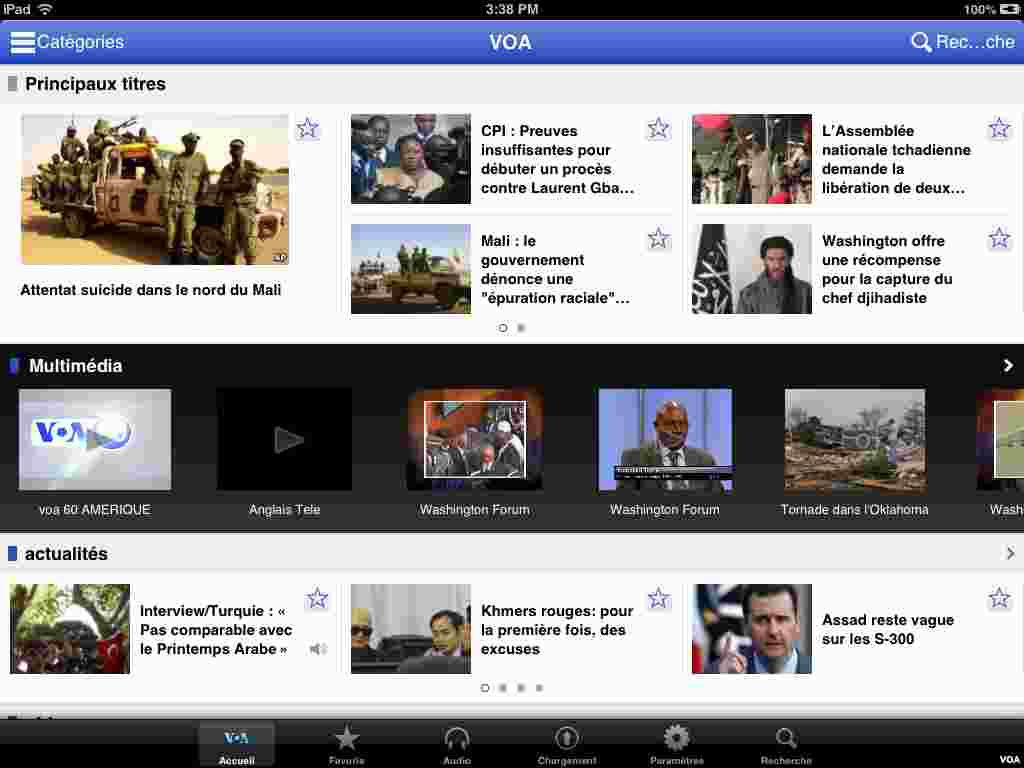Open the Attentat suicide dans le nord du Mali headline
1024x768 pixels.
tap(151, 290)
